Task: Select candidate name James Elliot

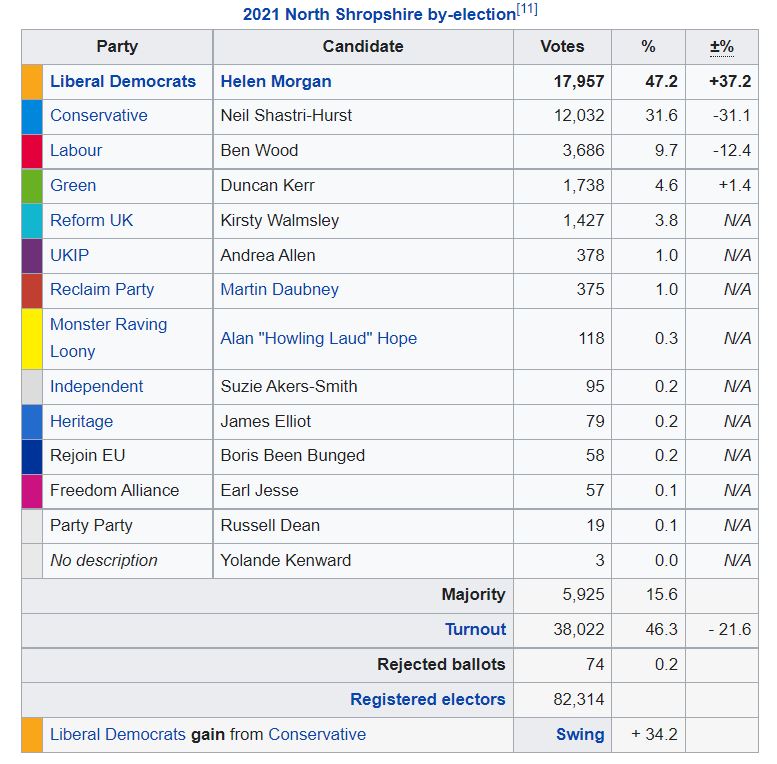Action: (266, 422)
